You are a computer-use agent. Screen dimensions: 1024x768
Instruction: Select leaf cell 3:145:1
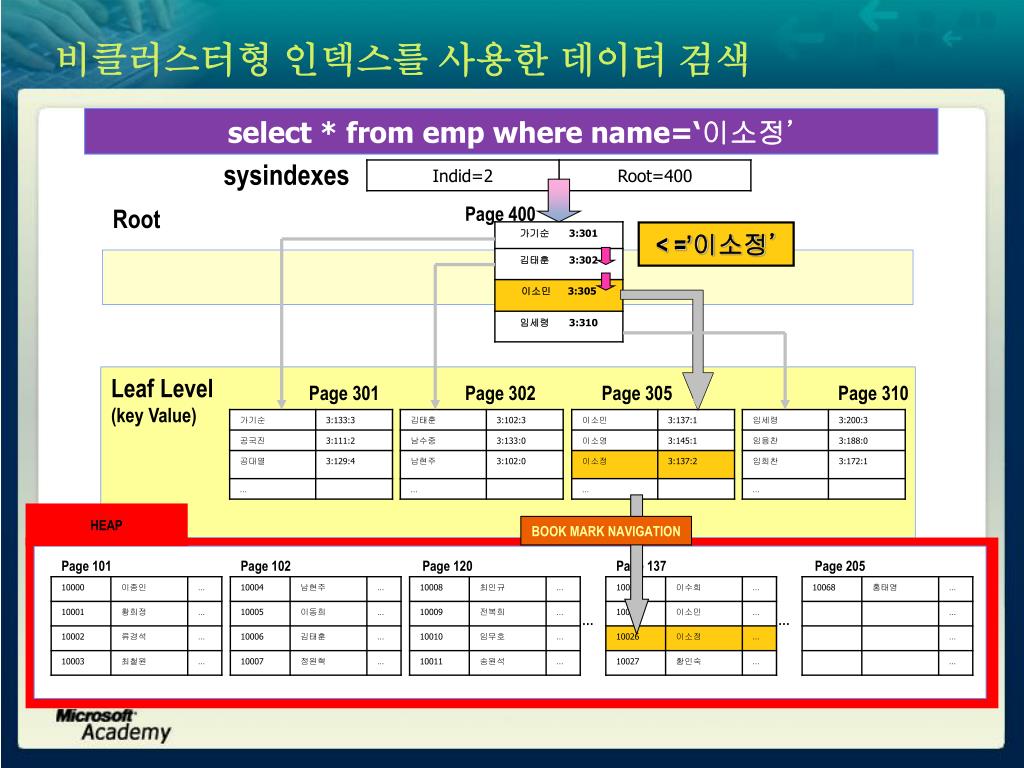[x=695, y=440]
